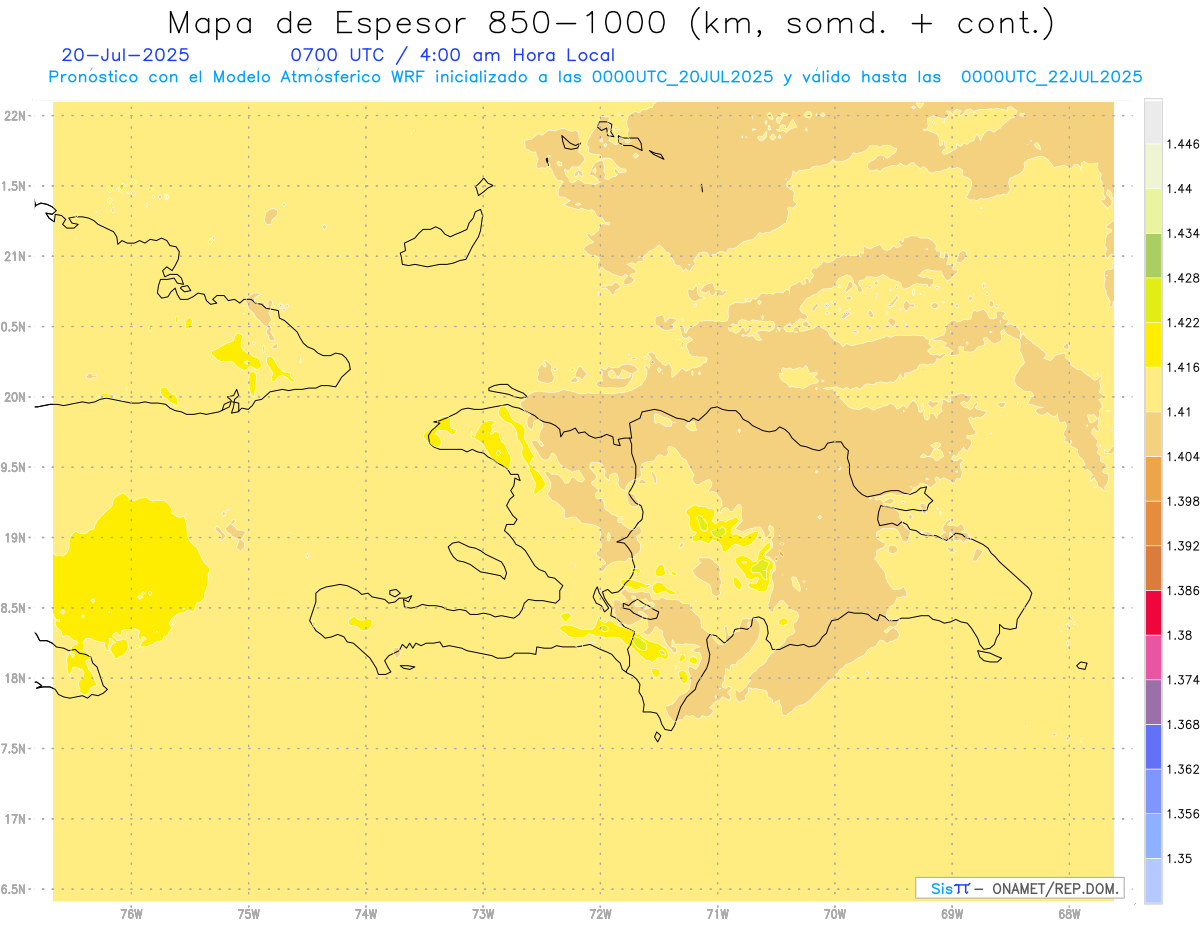Viewport: 1200px width, 927px height.
Task: Click the pink legend swatch between 1.374 and 1.38
Action: click(x=1153, y=657)
